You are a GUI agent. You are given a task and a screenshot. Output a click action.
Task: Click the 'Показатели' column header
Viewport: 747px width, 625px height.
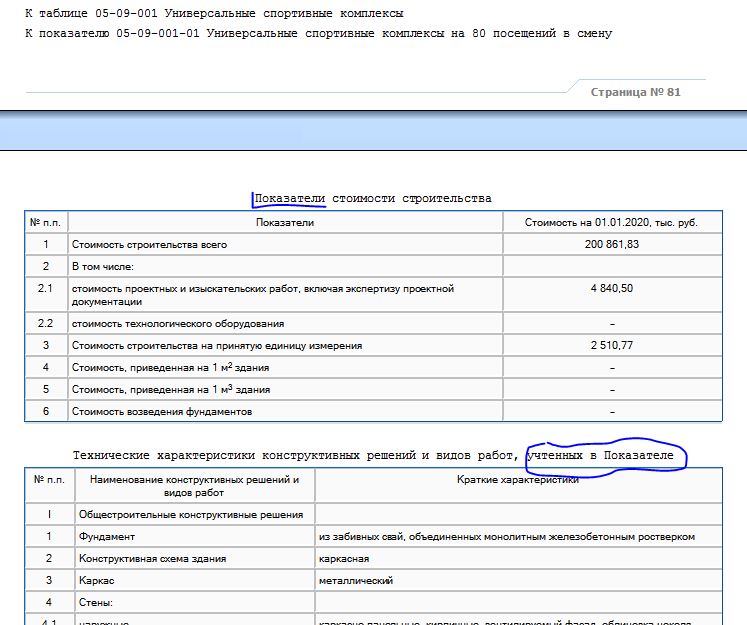point(285,222)
